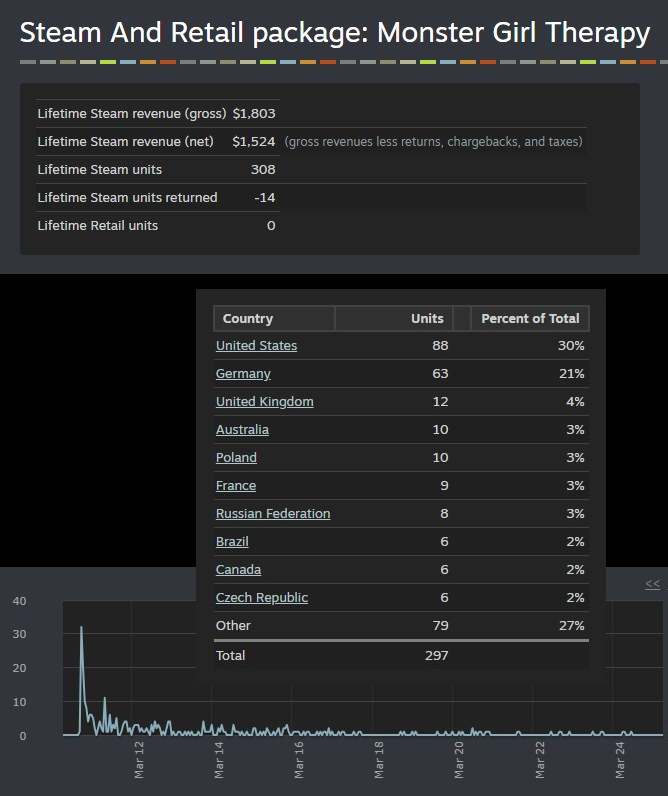Click the chart's peak spike near 30 units
The width and height of the screenshot is (668, 796).
[81, 628]
